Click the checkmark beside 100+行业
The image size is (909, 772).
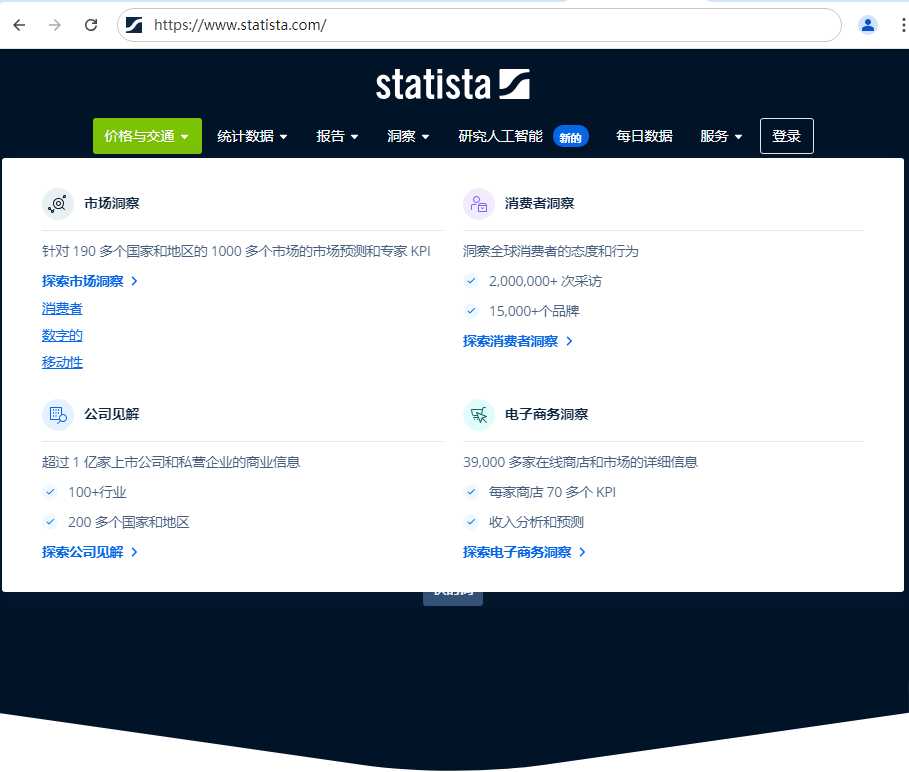click(x=50, y=492)
